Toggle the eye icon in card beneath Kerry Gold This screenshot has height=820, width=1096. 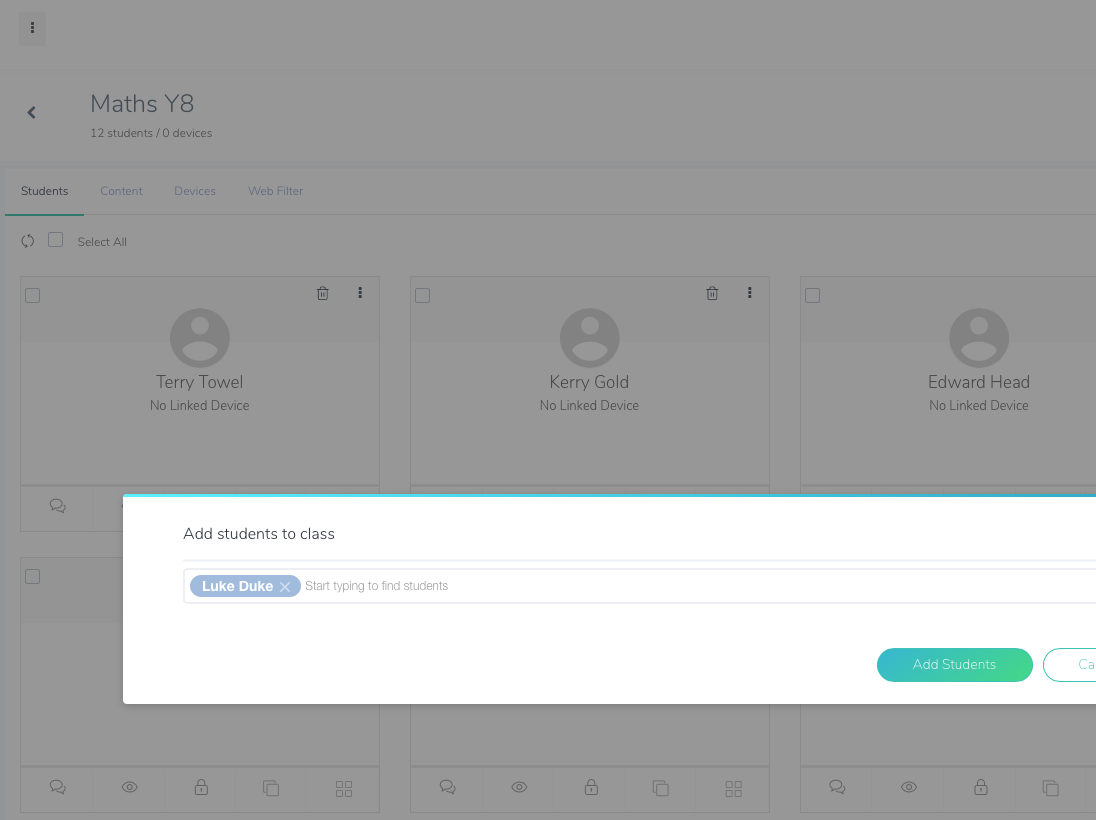(519, 787)
